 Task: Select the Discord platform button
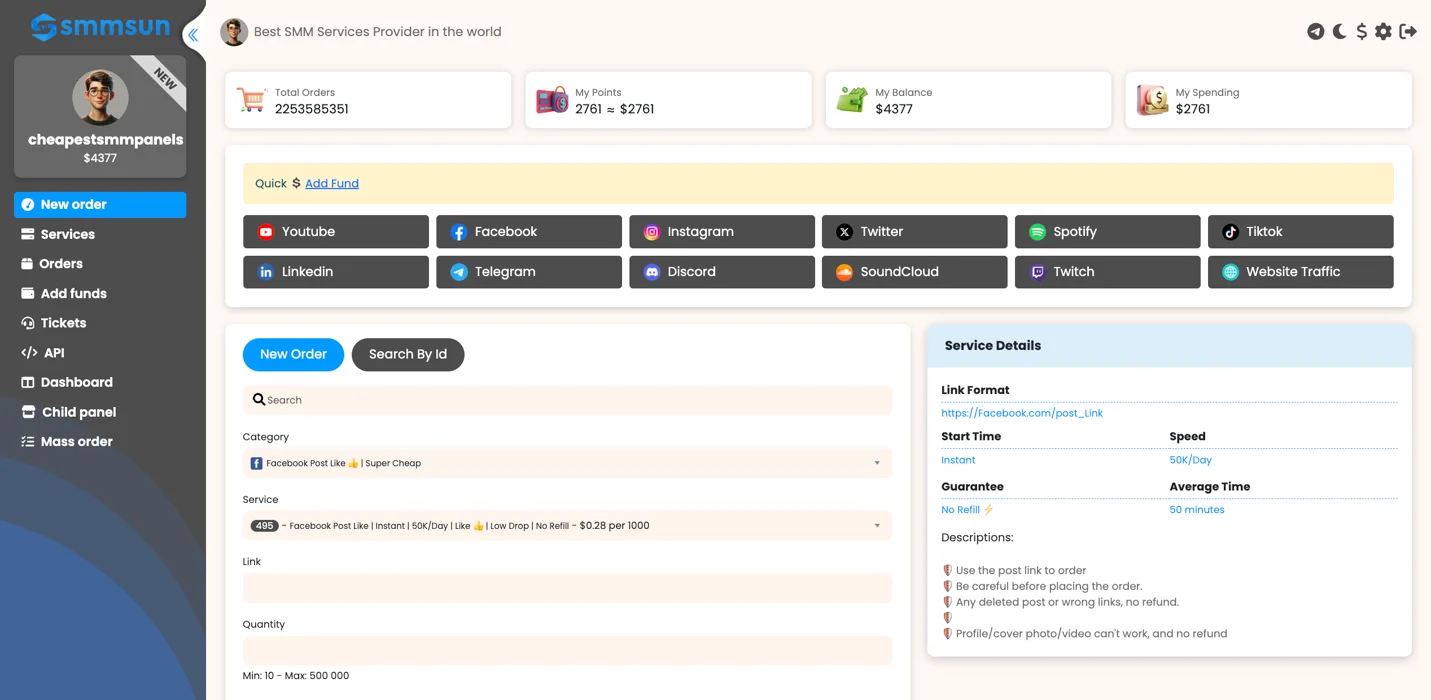click(722, 272)
